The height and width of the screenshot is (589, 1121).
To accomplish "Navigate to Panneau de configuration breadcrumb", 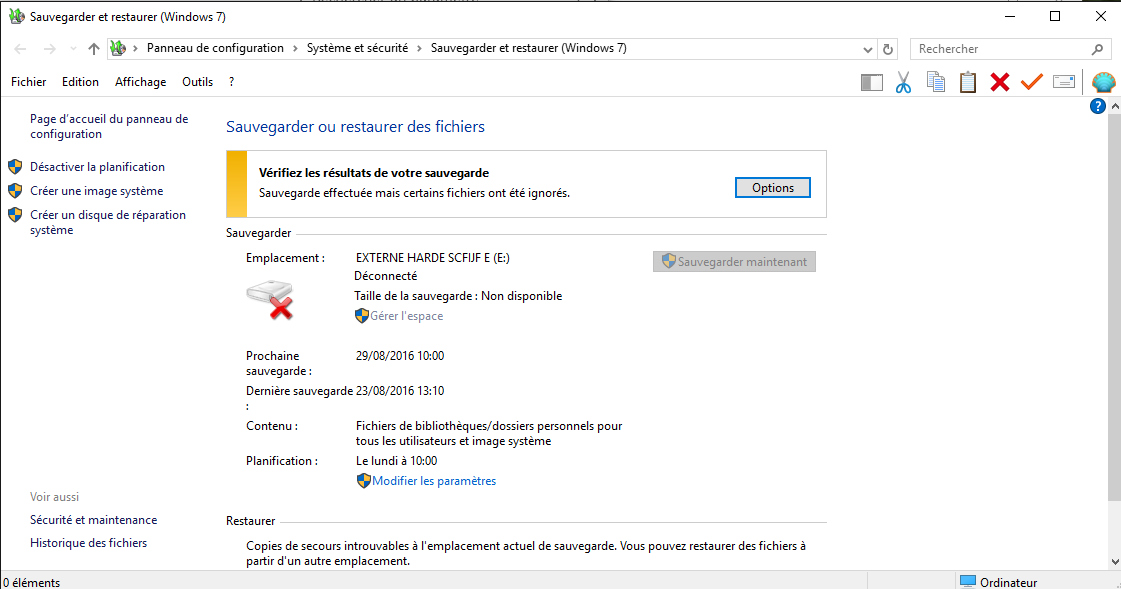I will pos(215,48).
